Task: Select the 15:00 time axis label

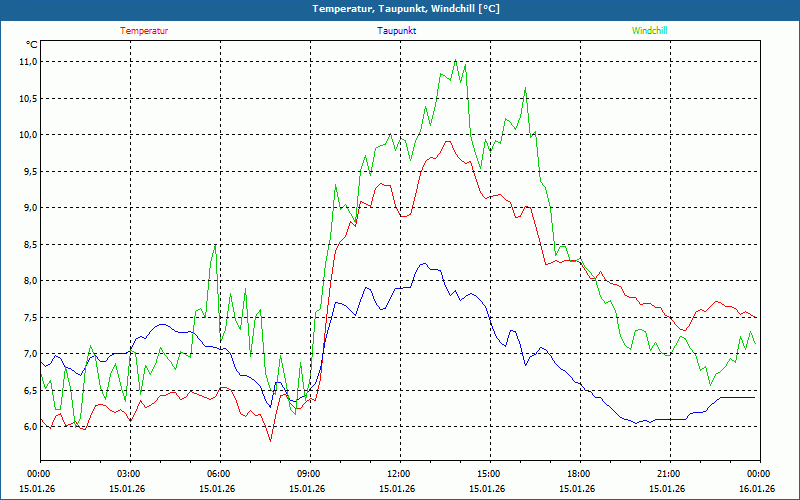Action: 488,474
